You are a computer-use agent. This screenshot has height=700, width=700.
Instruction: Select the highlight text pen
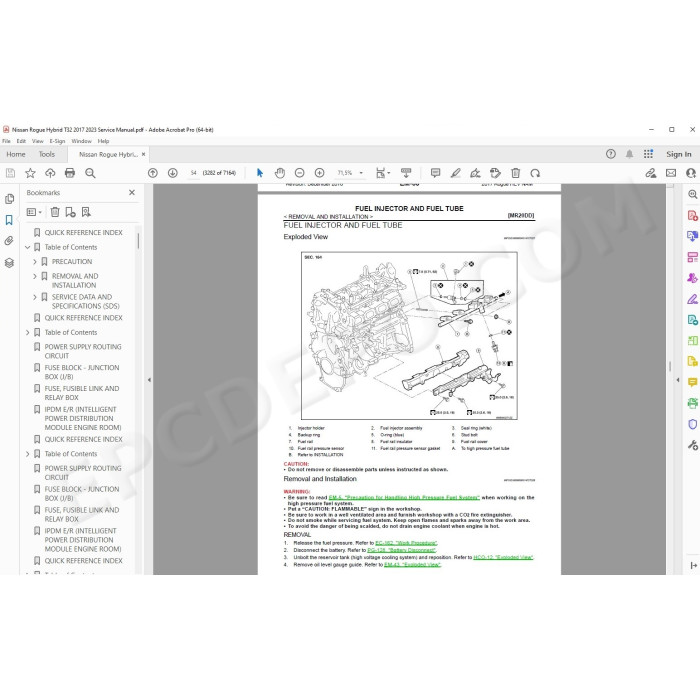[x=455, y=173]
